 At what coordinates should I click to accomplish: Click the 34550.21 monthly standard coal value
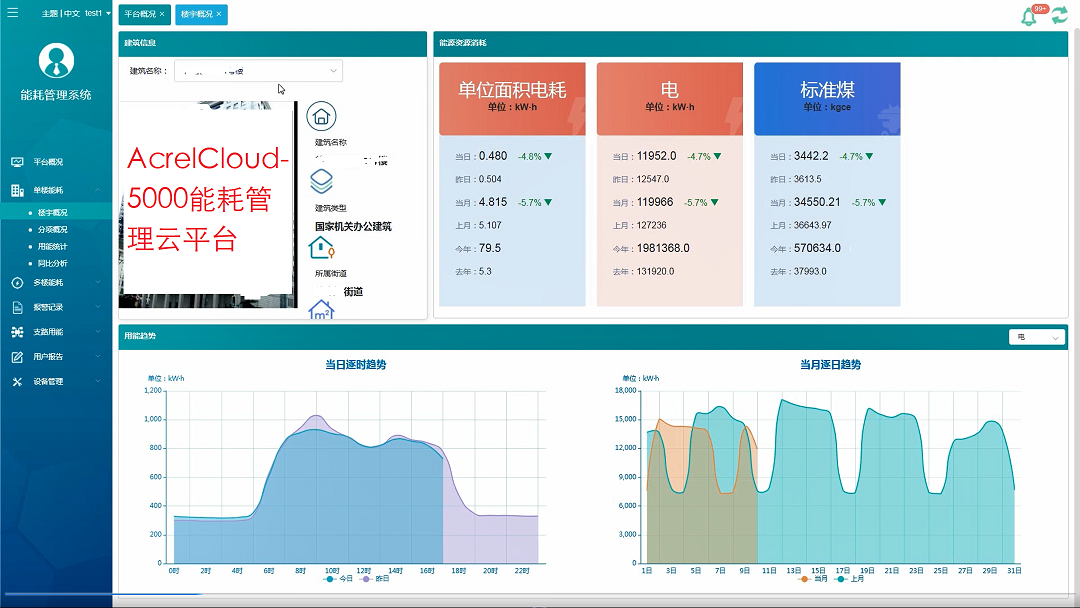pos(817,202)
